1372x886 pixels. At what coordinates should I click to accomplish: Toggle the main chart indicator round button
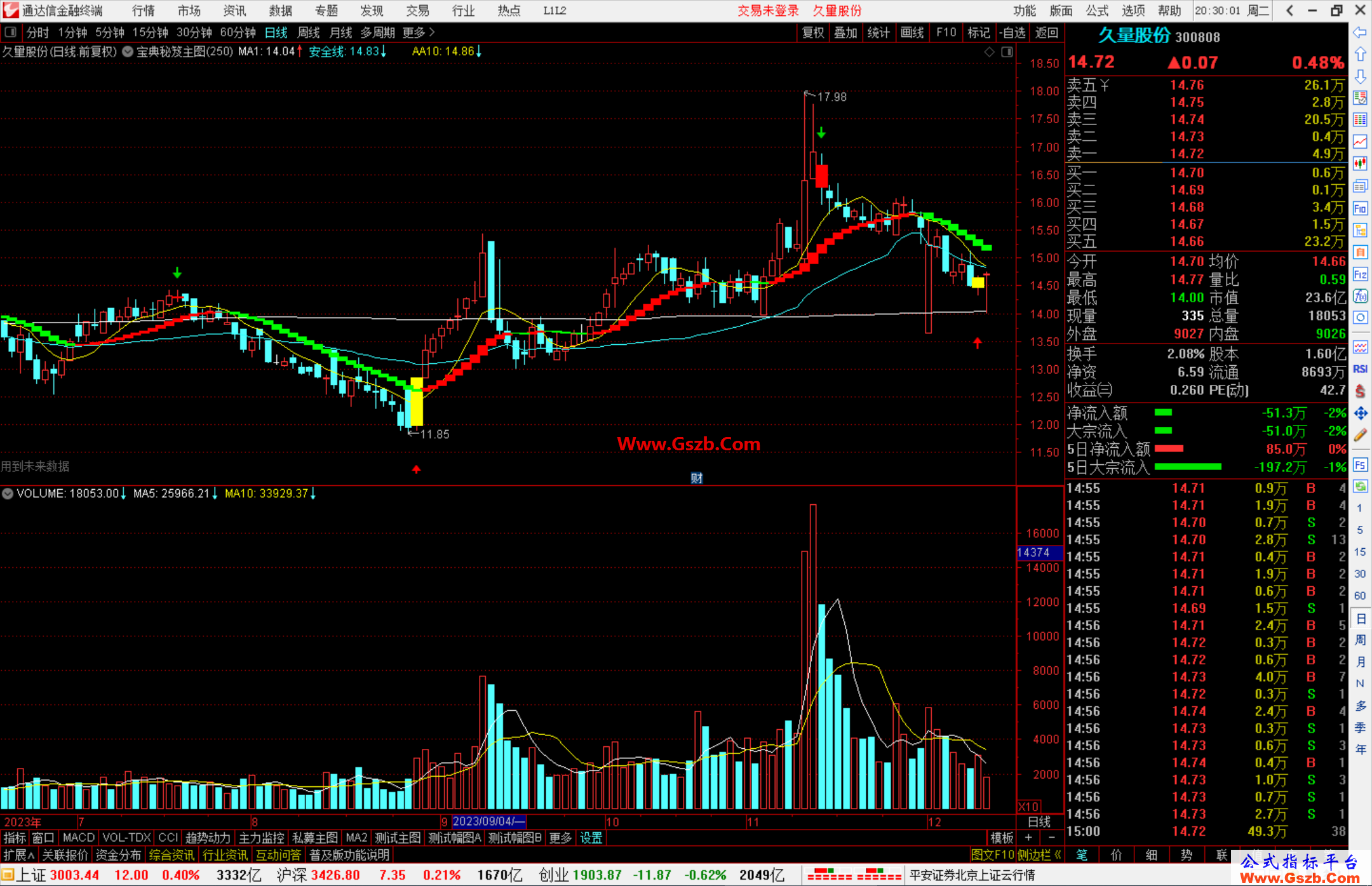128,51
